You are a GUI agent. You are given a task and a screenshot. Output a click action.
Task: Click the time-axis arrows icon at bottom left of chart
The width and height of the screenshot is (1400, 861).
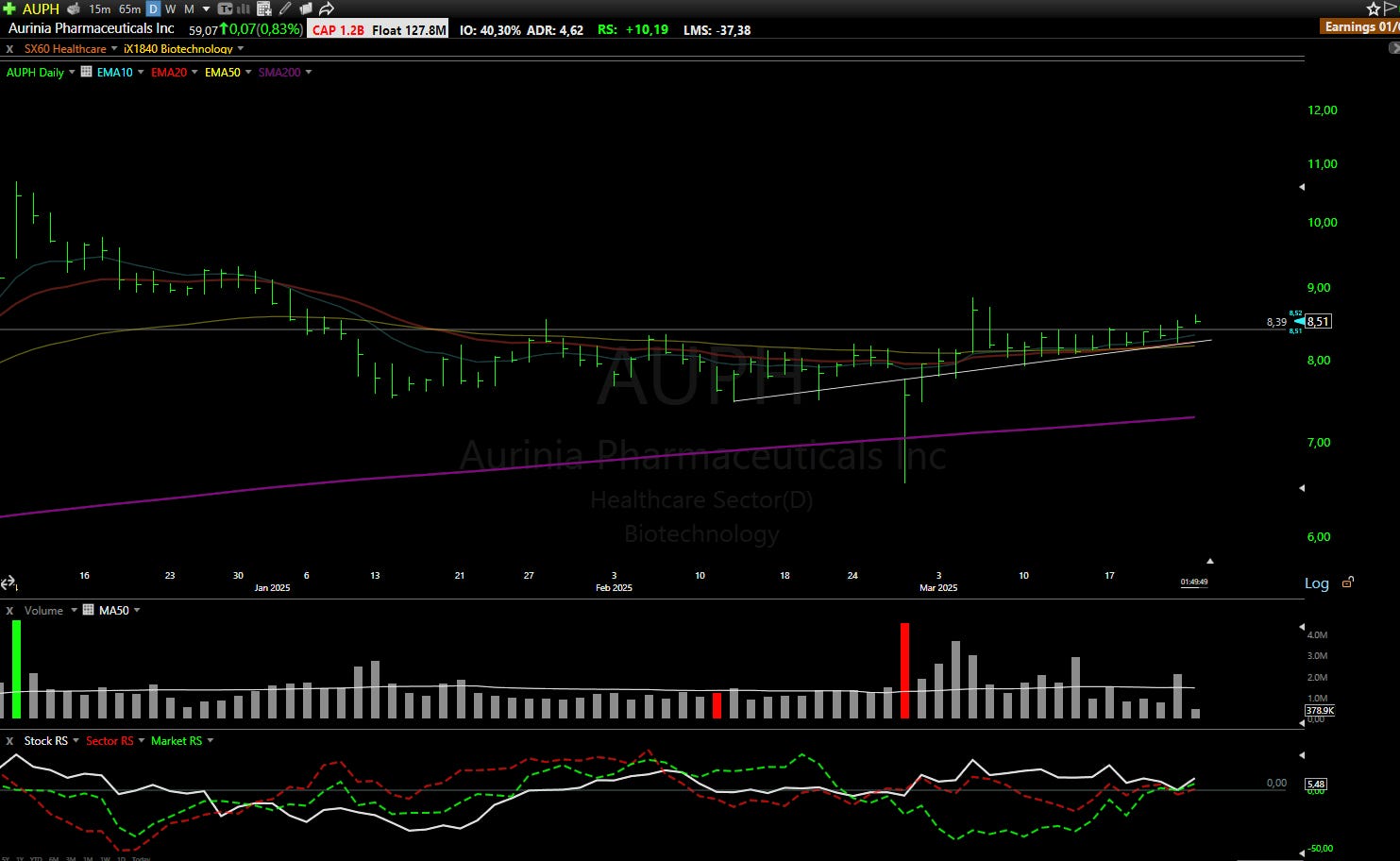(8, 583)
